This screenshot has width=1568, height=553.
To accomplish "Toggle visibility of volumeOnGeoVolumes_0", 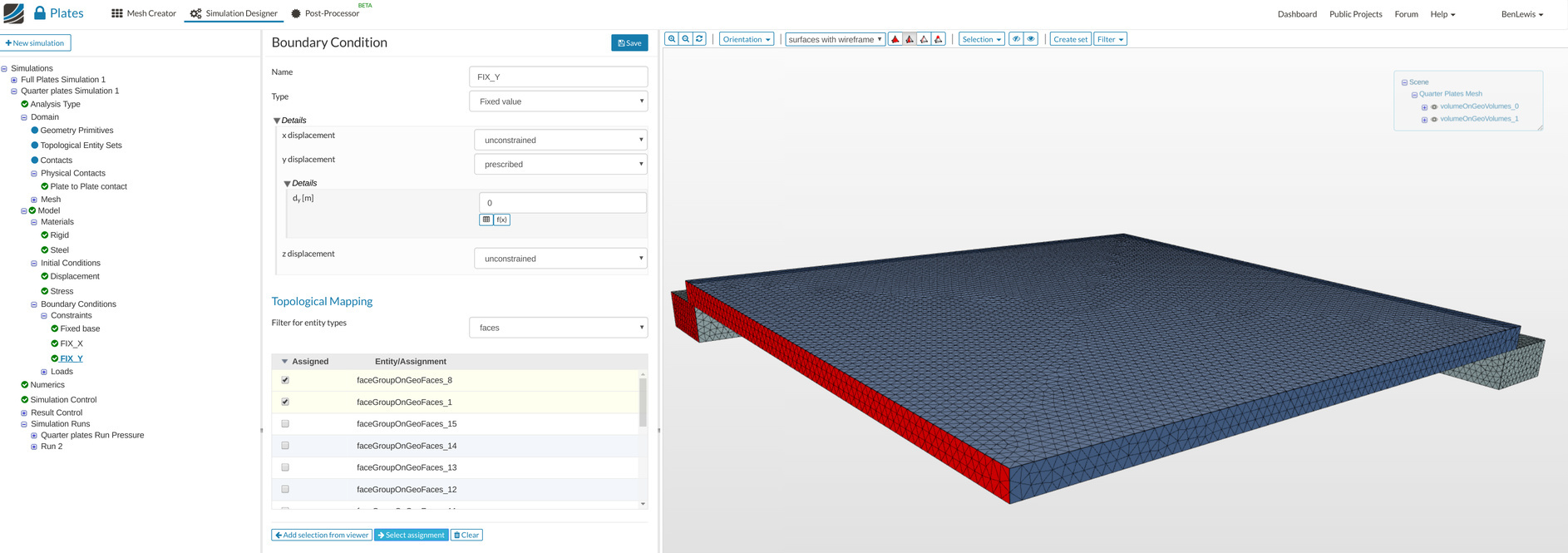I will coord(1434,107).
